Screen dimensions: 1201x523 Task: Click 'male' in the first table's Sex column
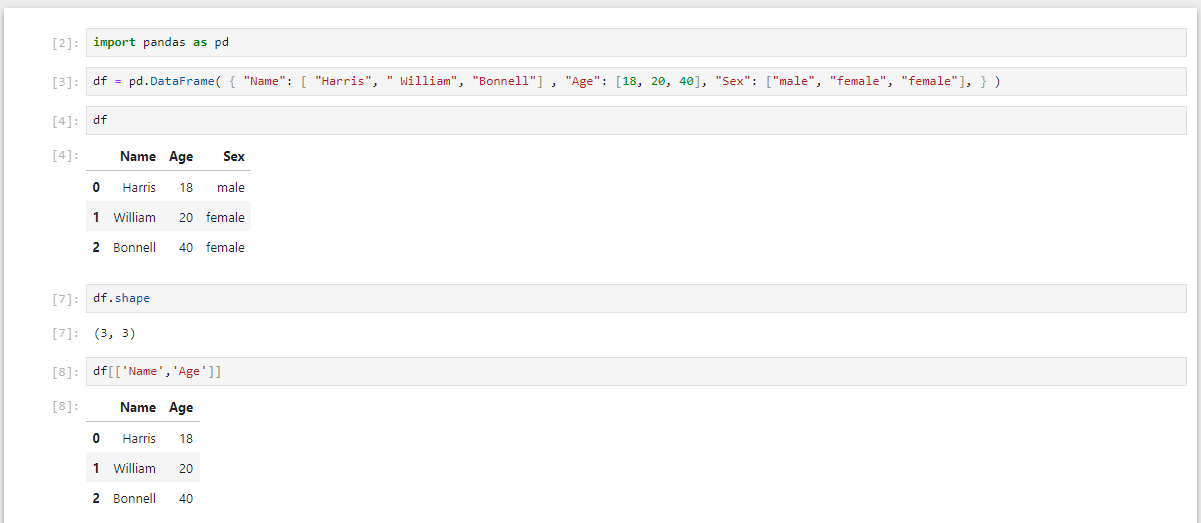point(230,187)
